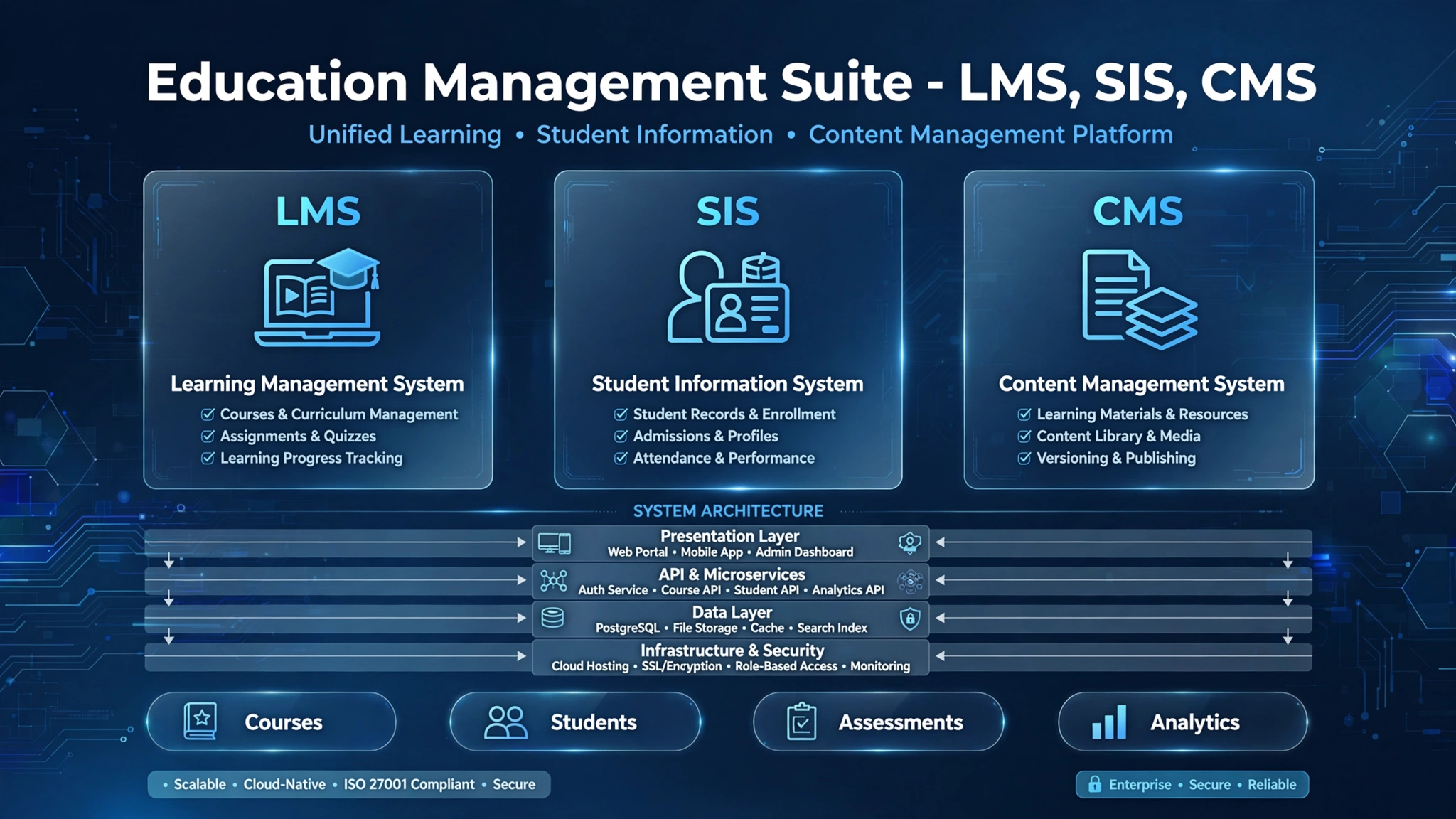The image size is (1456, 819).
Task: Toggle Learning Materials & Resources checkmark
Action: click(1024, 414)
